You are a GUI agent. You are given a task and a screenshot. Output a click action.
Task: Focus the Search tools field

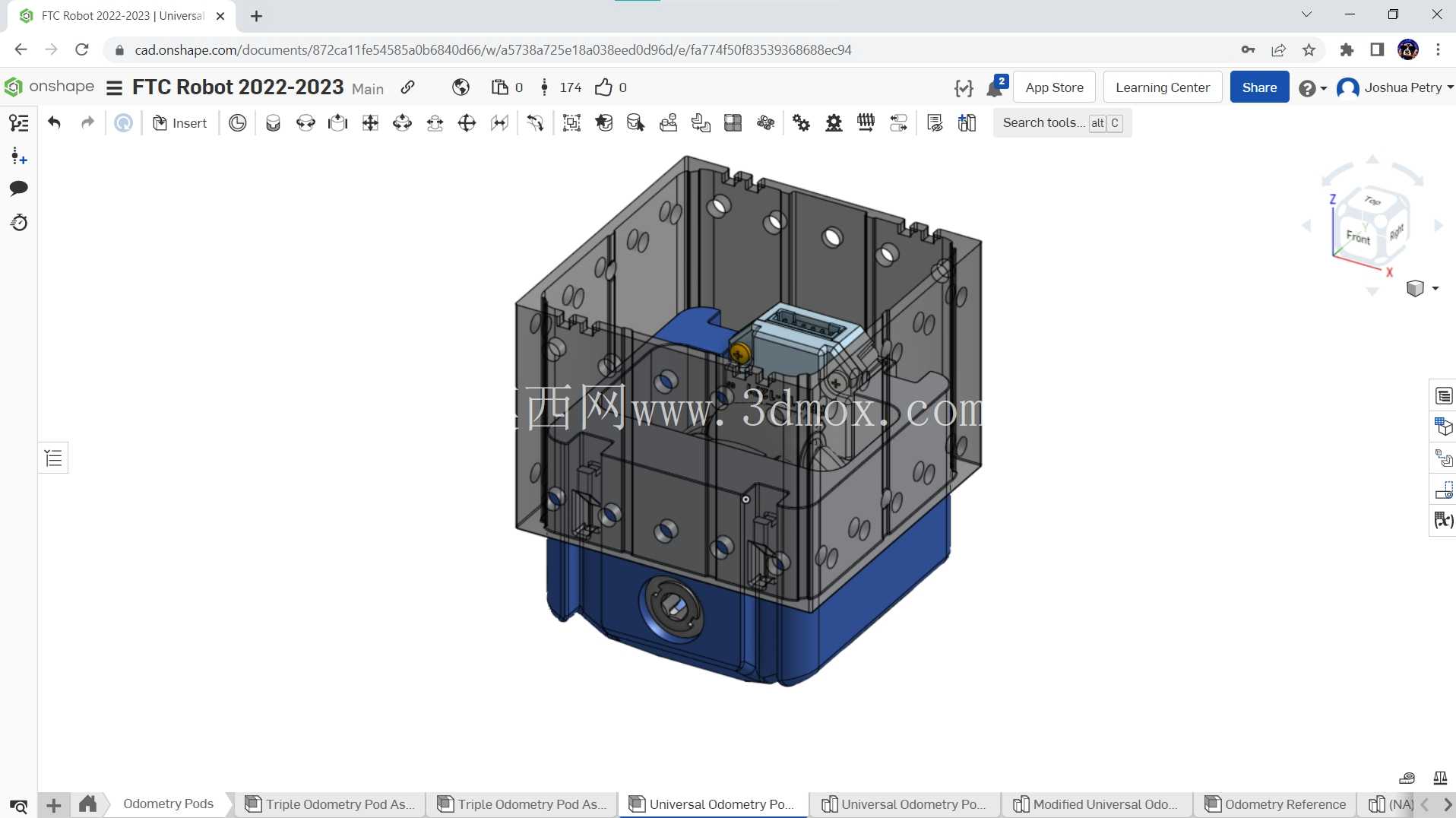click(1062, 123)
